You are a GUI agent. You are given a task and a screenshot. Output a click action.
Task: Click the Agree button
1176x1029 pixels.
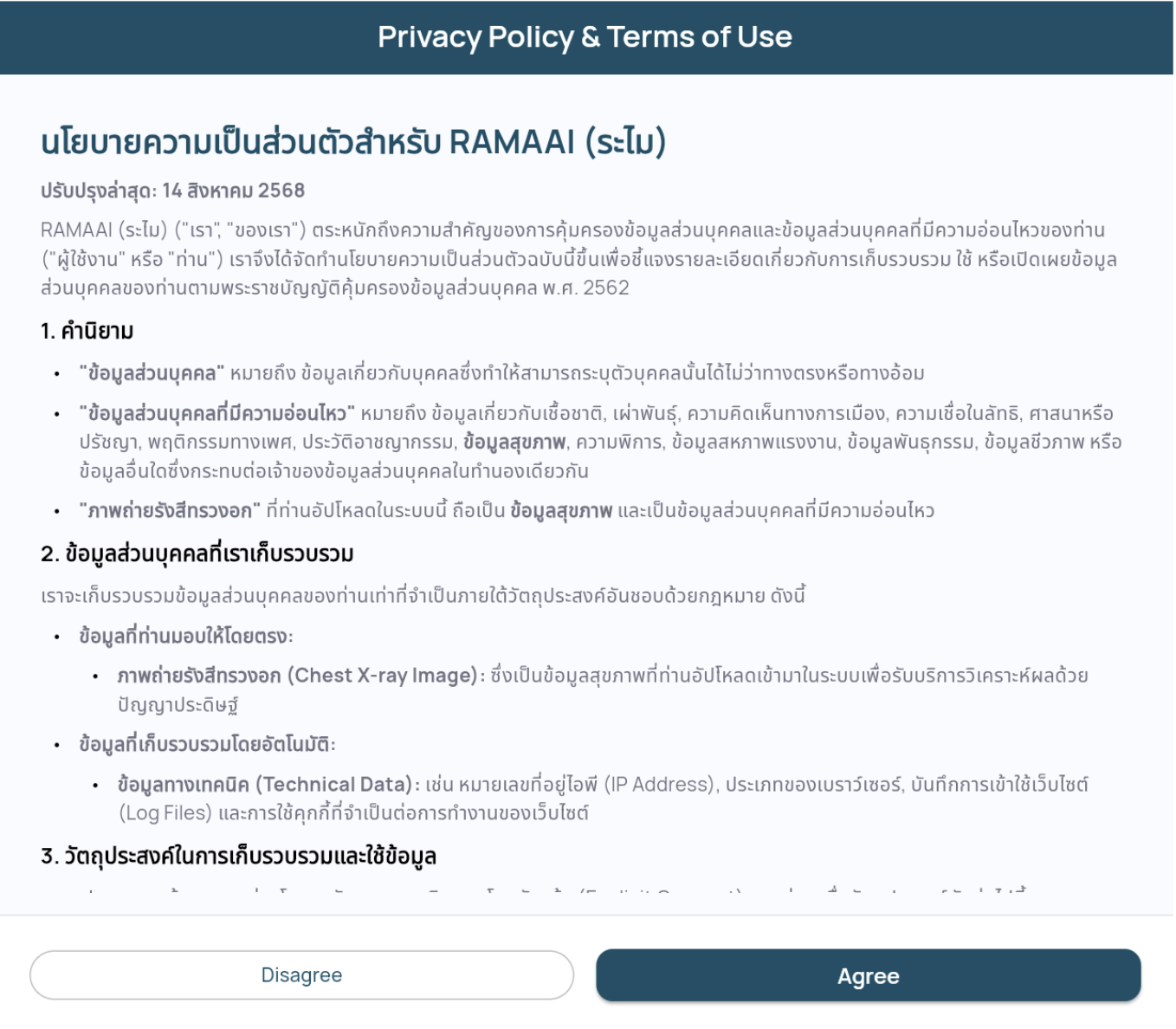pyautogui.click(x=868, y=976)
